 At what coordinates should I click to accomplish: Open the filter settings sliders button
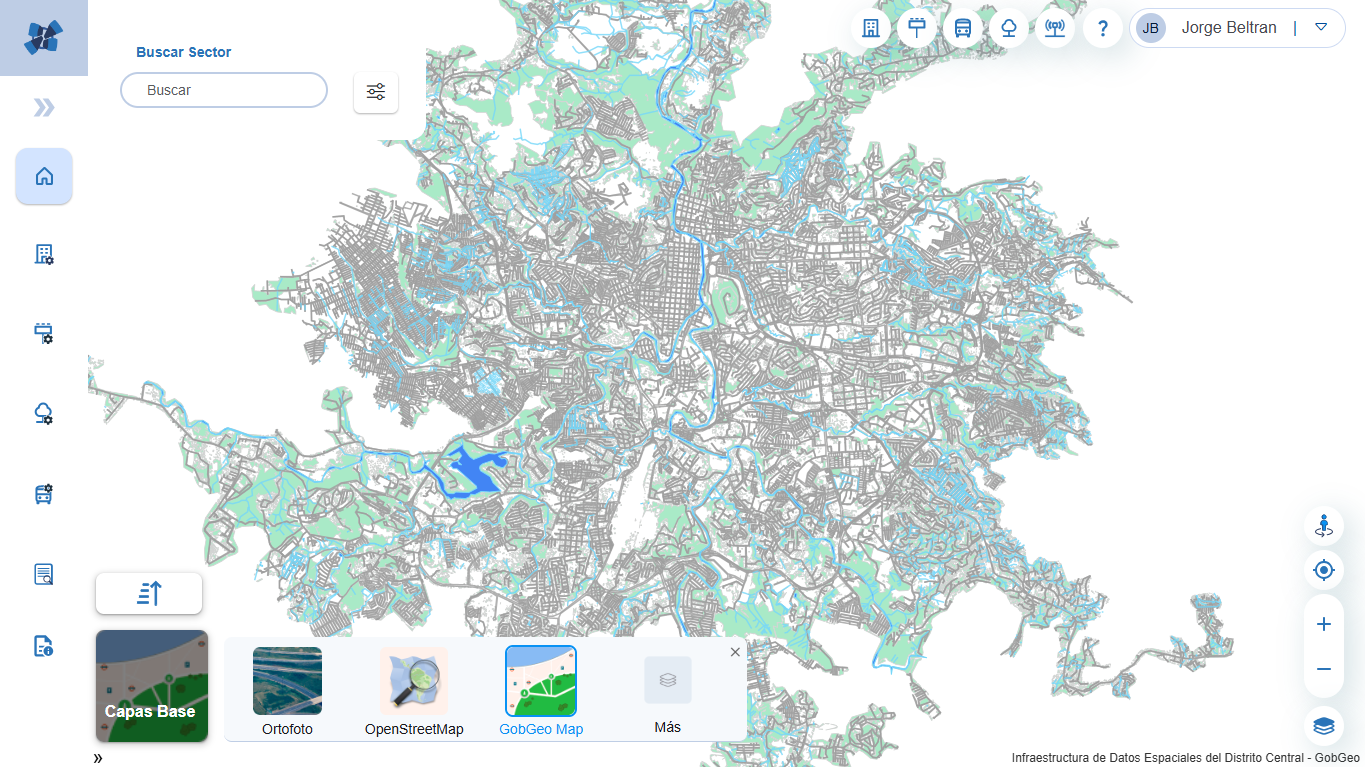pos(376,92)
